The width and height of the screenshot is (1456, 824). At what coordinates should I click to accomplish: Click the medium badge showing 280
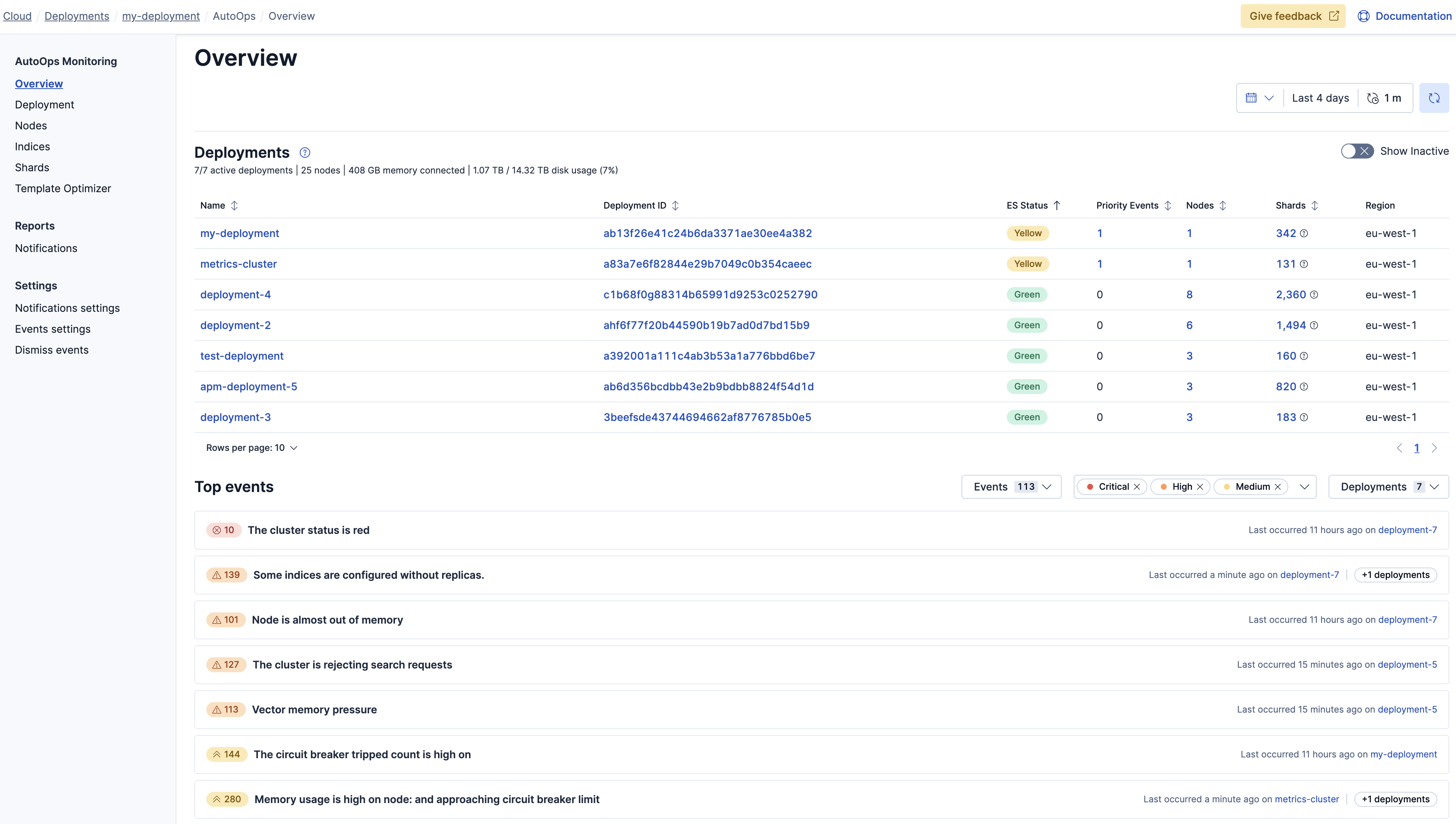(x=227, y=799)
